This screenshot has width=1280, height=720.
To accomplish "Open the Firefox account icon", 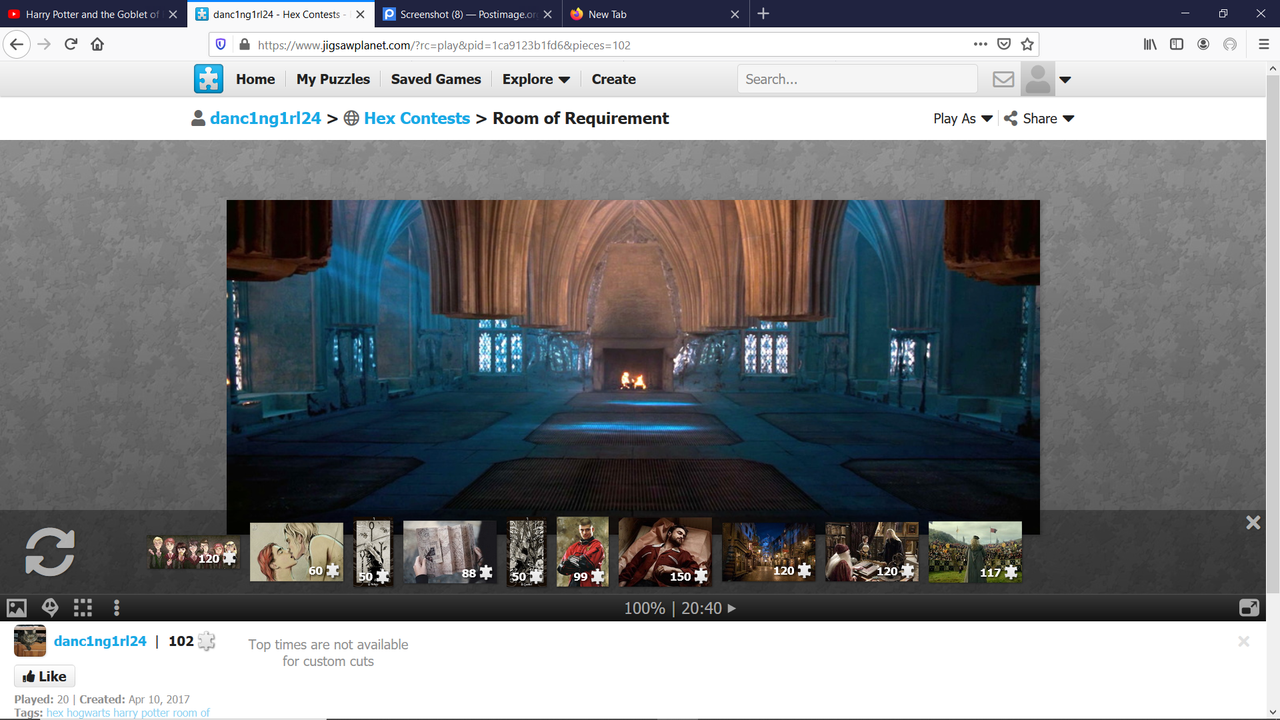I will pyautogui.click(x=1203, y=44).
